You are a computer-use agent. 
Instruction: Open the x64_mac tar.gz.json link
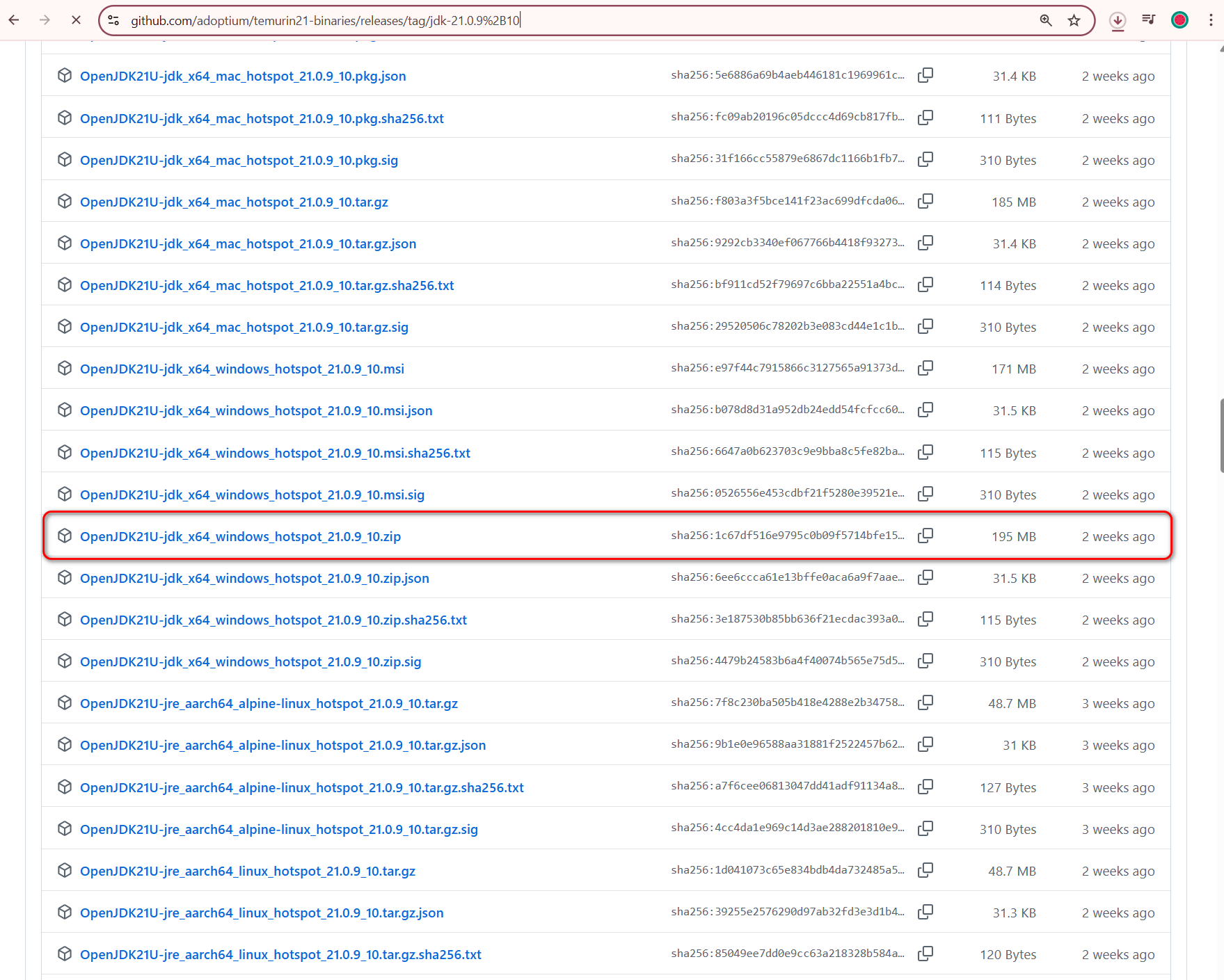(248, 244)
